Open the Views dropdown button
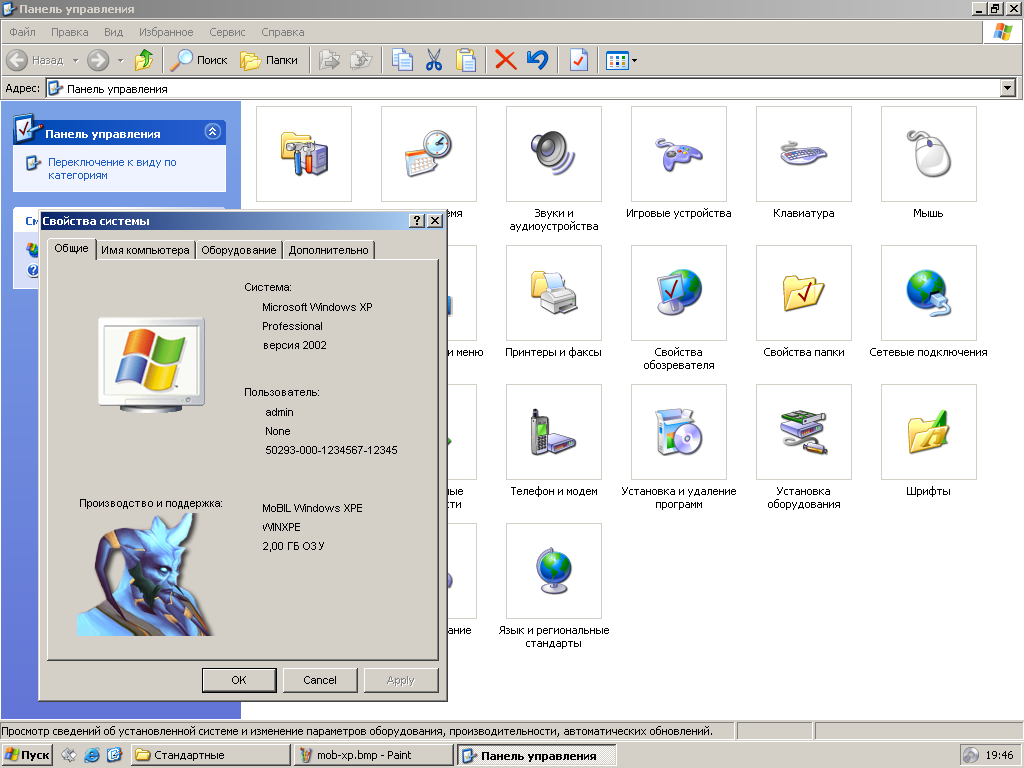Screen dimensions: 1024x768 pos(621,60)
